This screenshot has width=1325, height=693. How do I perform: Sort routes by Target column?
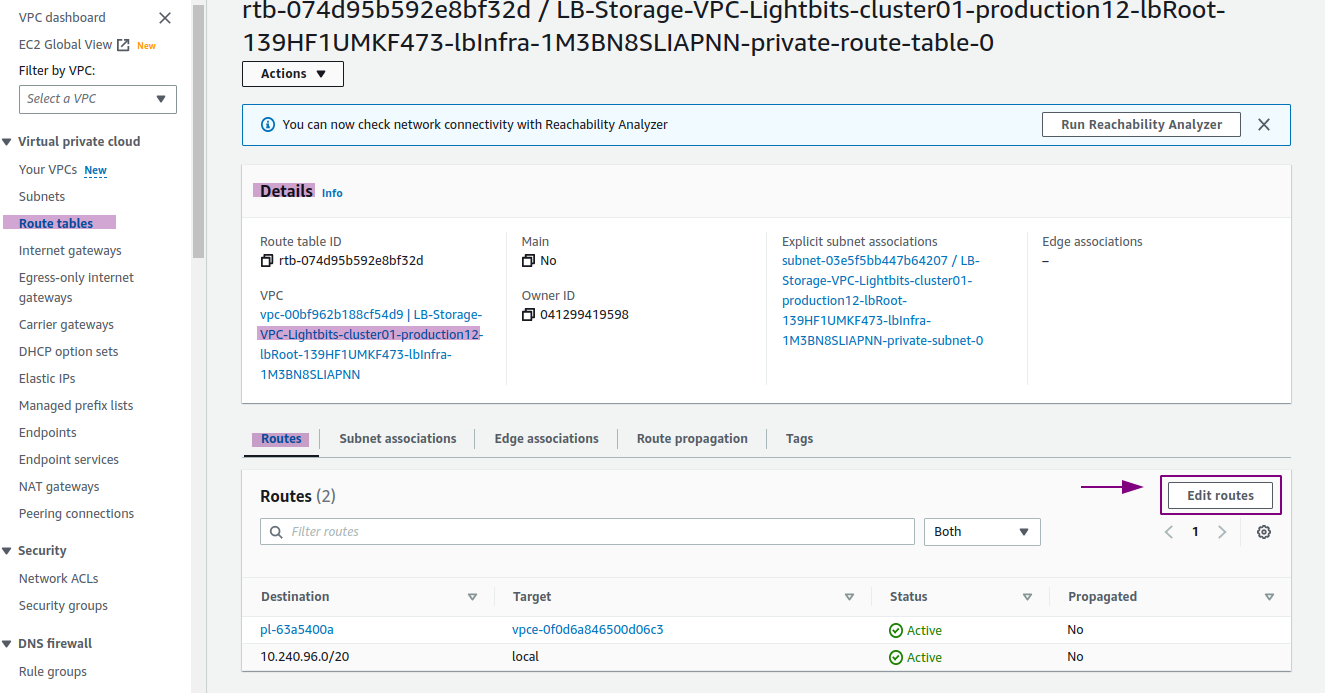850,597
